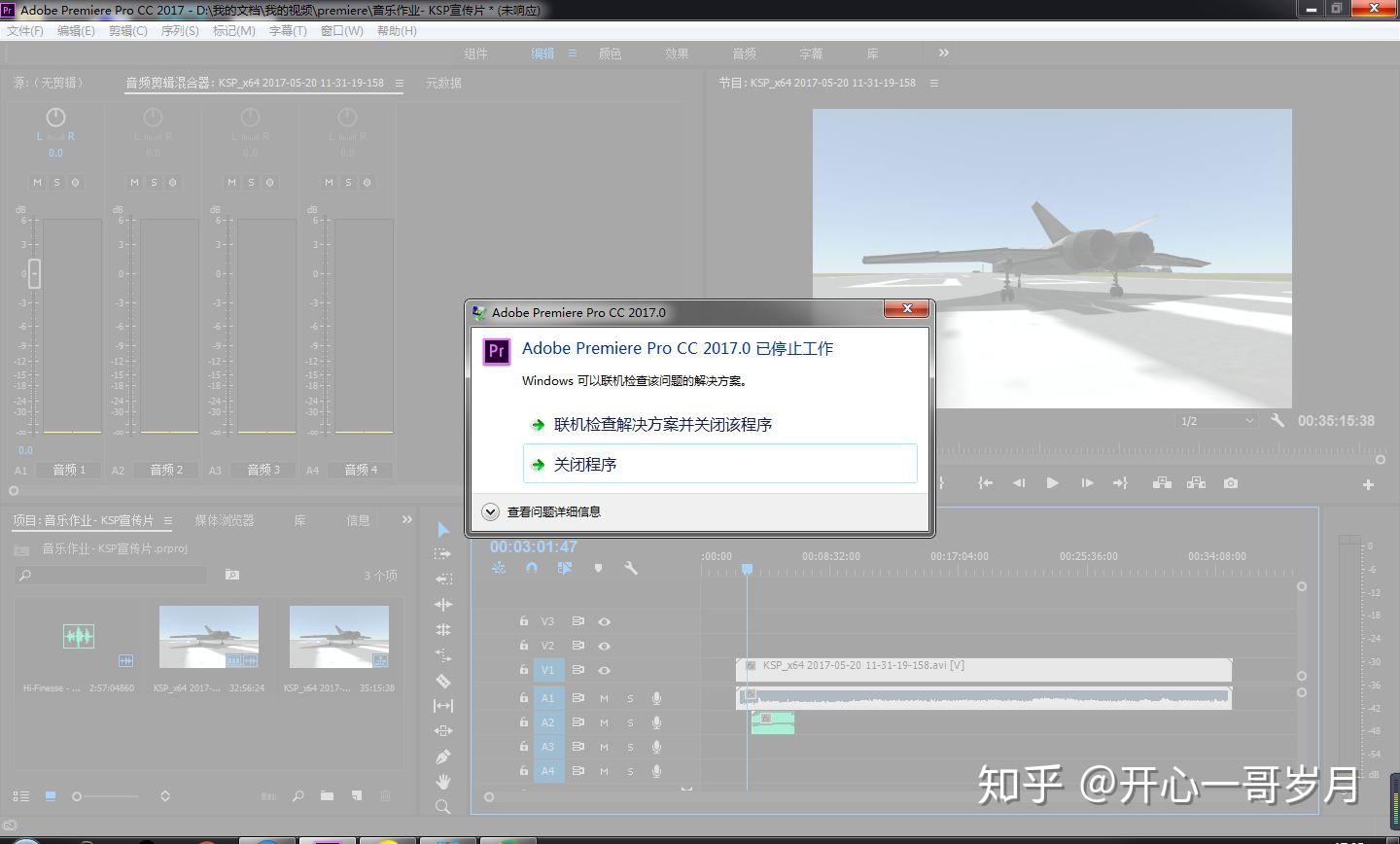Image resolution: width=1400 pixels, height=844 pixels.
Task: Select the Slip tool
Action: coord(443,706)
